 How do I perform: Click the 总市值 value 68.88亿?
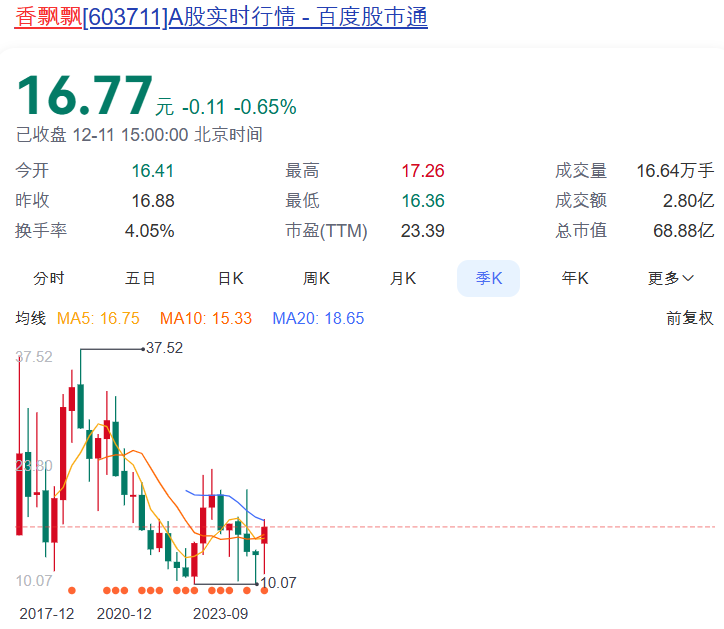[683, 231]
